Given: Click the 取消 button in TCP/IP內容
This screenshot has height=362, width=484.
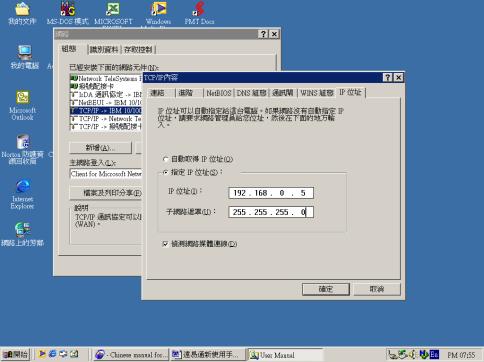Looking at the screenshot, I should click(x=377, y=289).
